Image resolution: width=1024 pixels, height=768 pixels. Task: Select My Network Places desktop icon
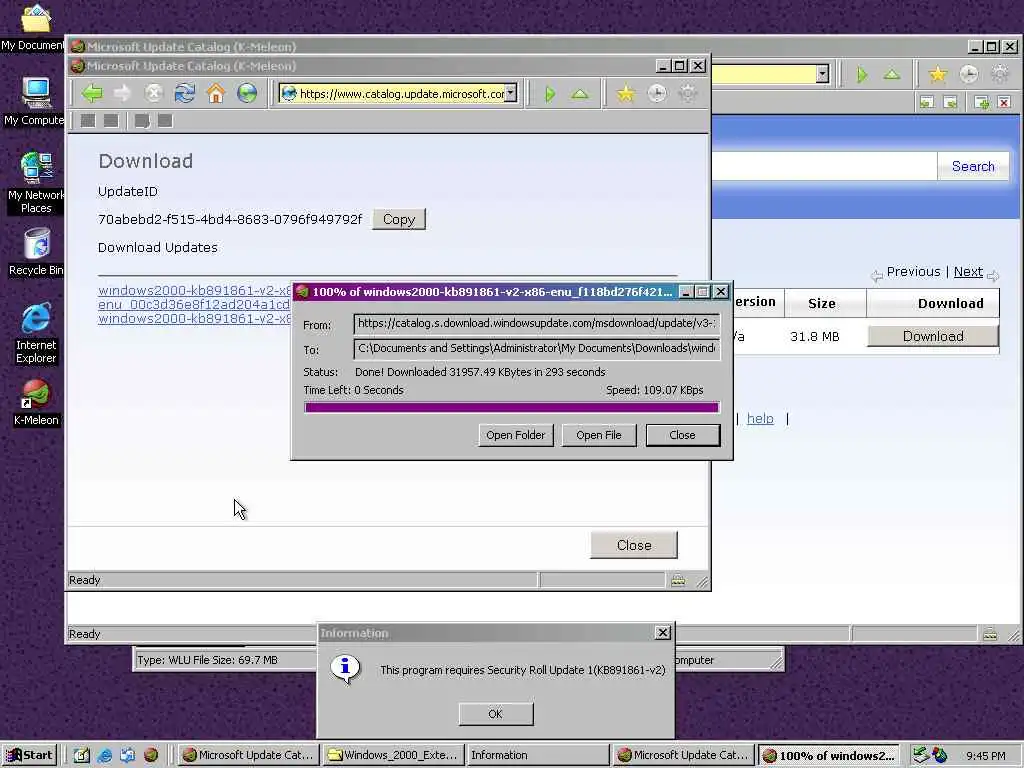36,182
